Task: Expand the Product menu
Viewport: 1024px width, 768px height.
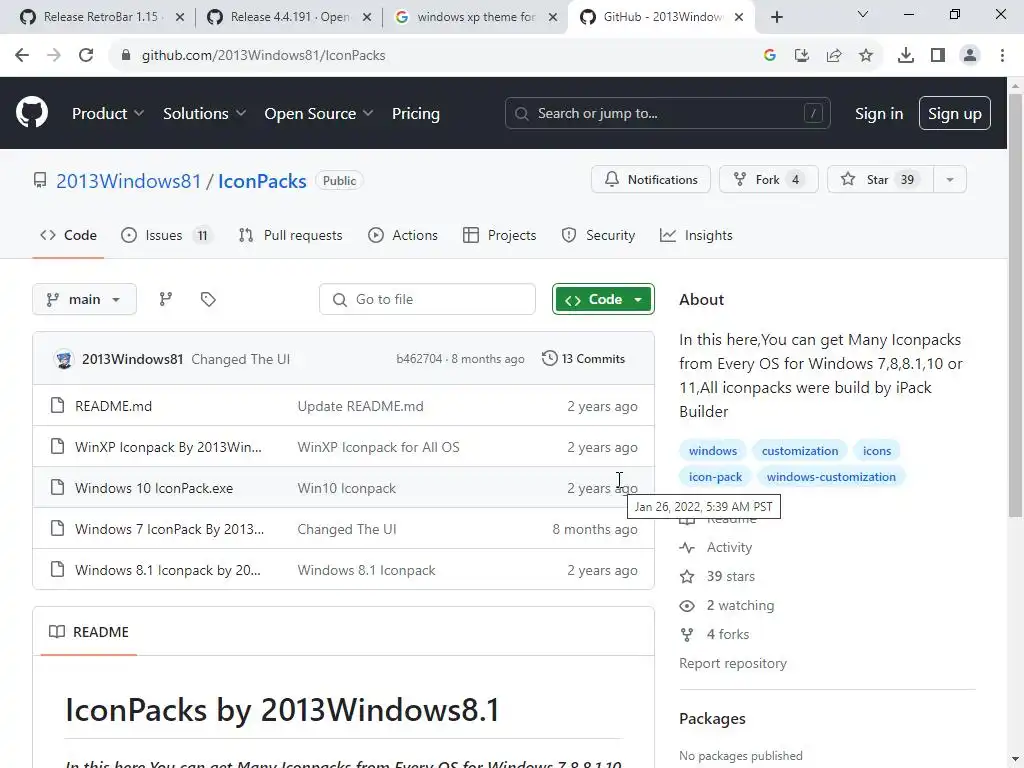Action: click(x=108, y=113)
